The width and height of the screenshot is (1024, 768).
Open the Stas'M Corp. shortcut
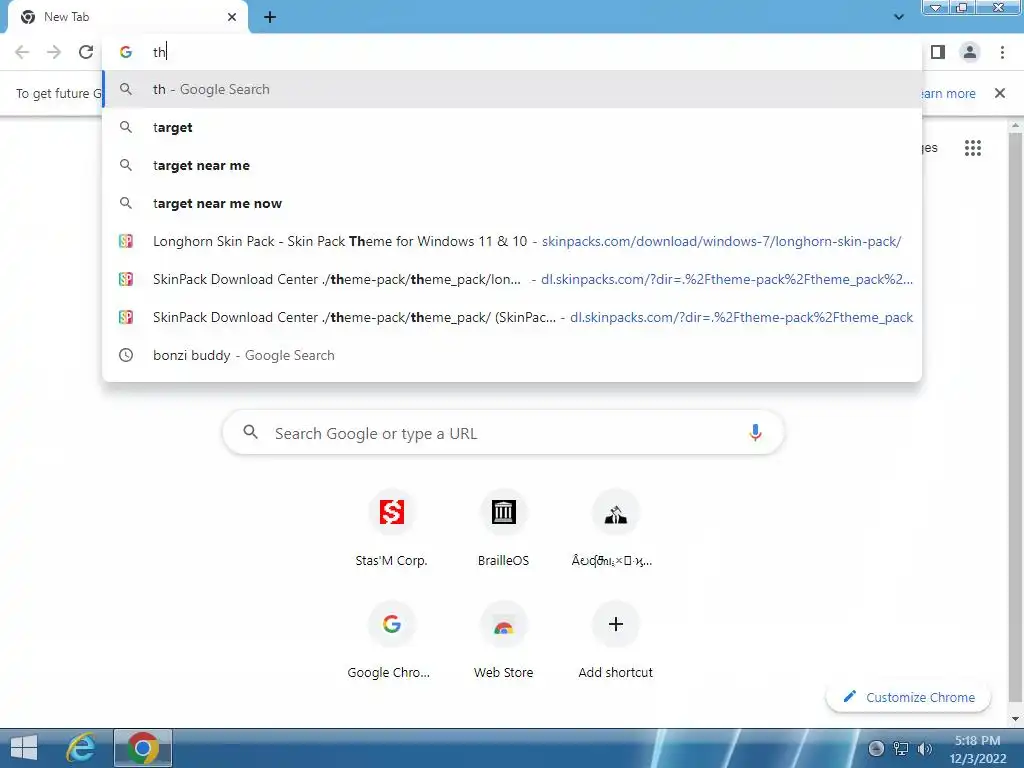click(x=391, y=529)
